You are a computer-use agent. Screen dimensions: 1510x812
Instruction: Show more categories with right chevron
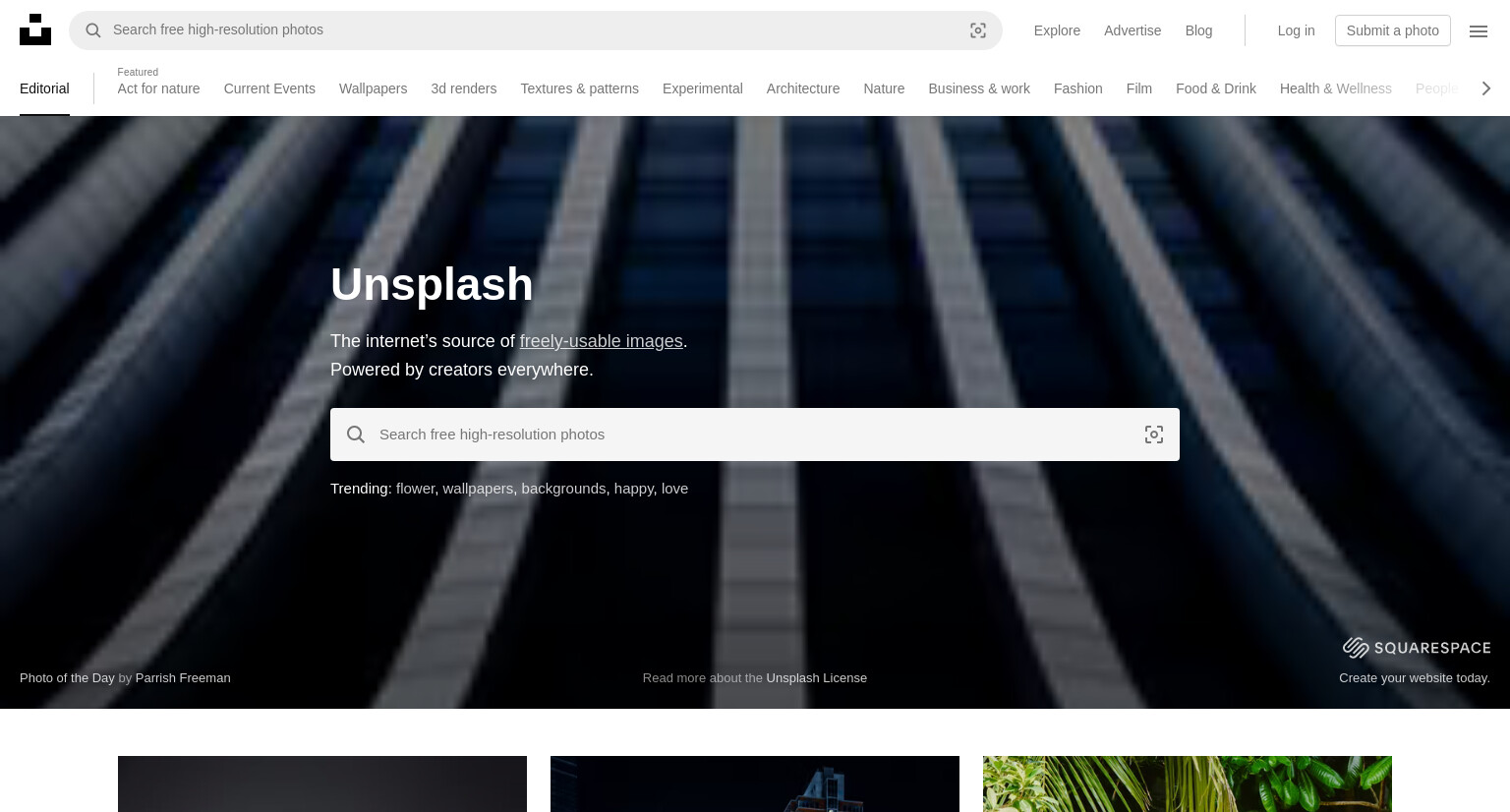[1485, 88]
